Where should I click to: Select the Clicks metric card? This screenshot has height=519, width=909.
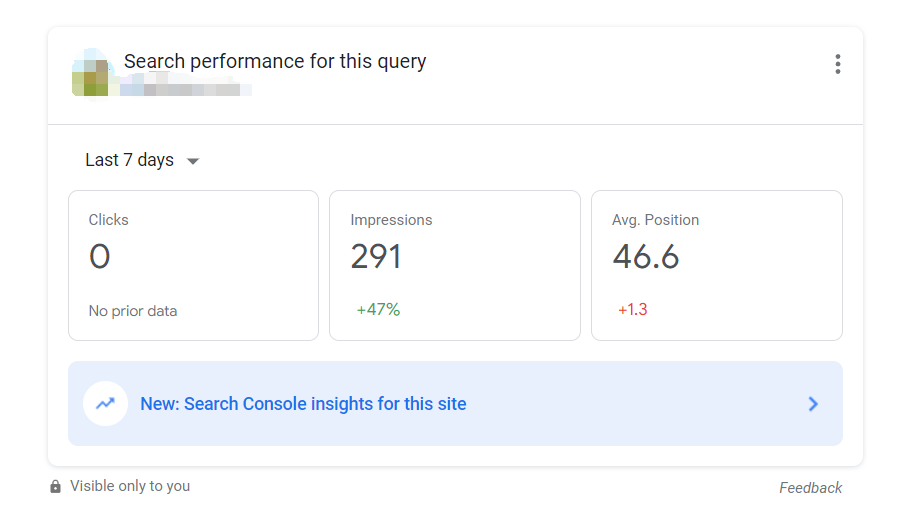(194, 266)
